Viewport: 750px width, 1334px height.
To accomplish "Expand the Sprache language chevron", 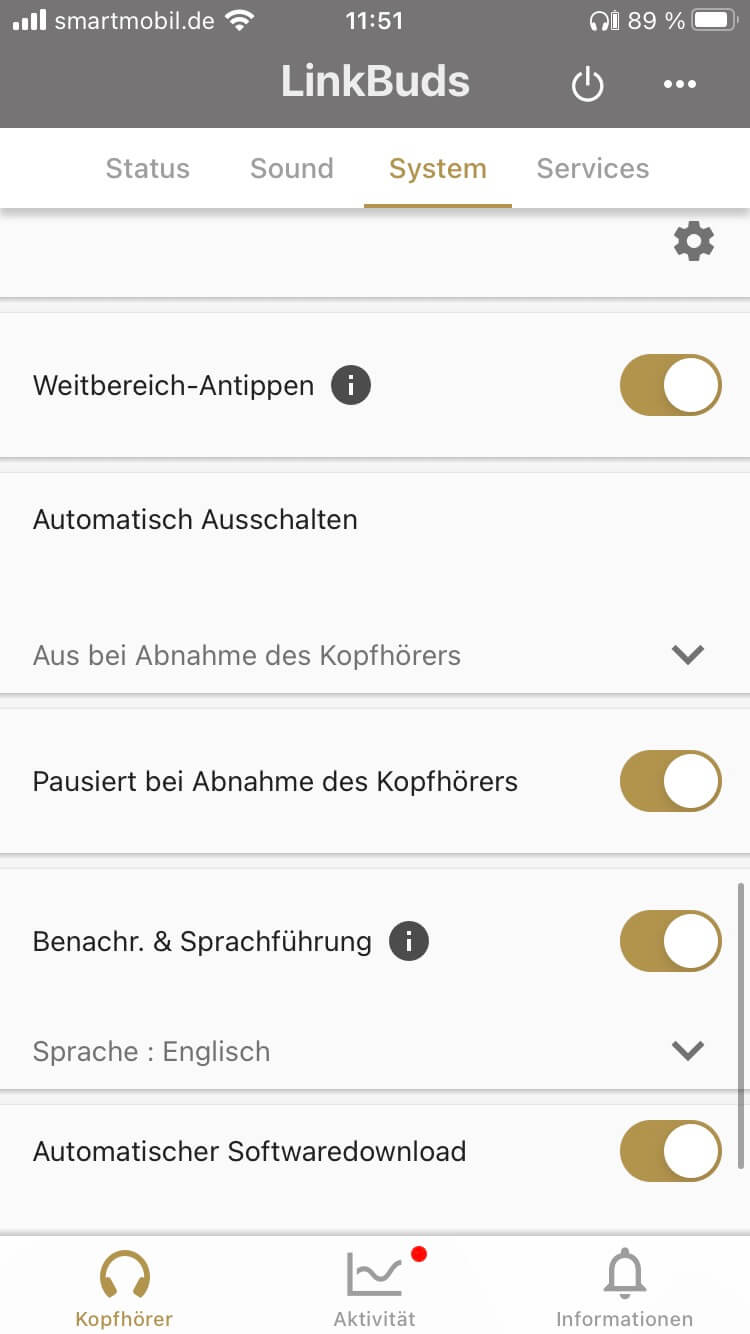I will [688, 1051].
